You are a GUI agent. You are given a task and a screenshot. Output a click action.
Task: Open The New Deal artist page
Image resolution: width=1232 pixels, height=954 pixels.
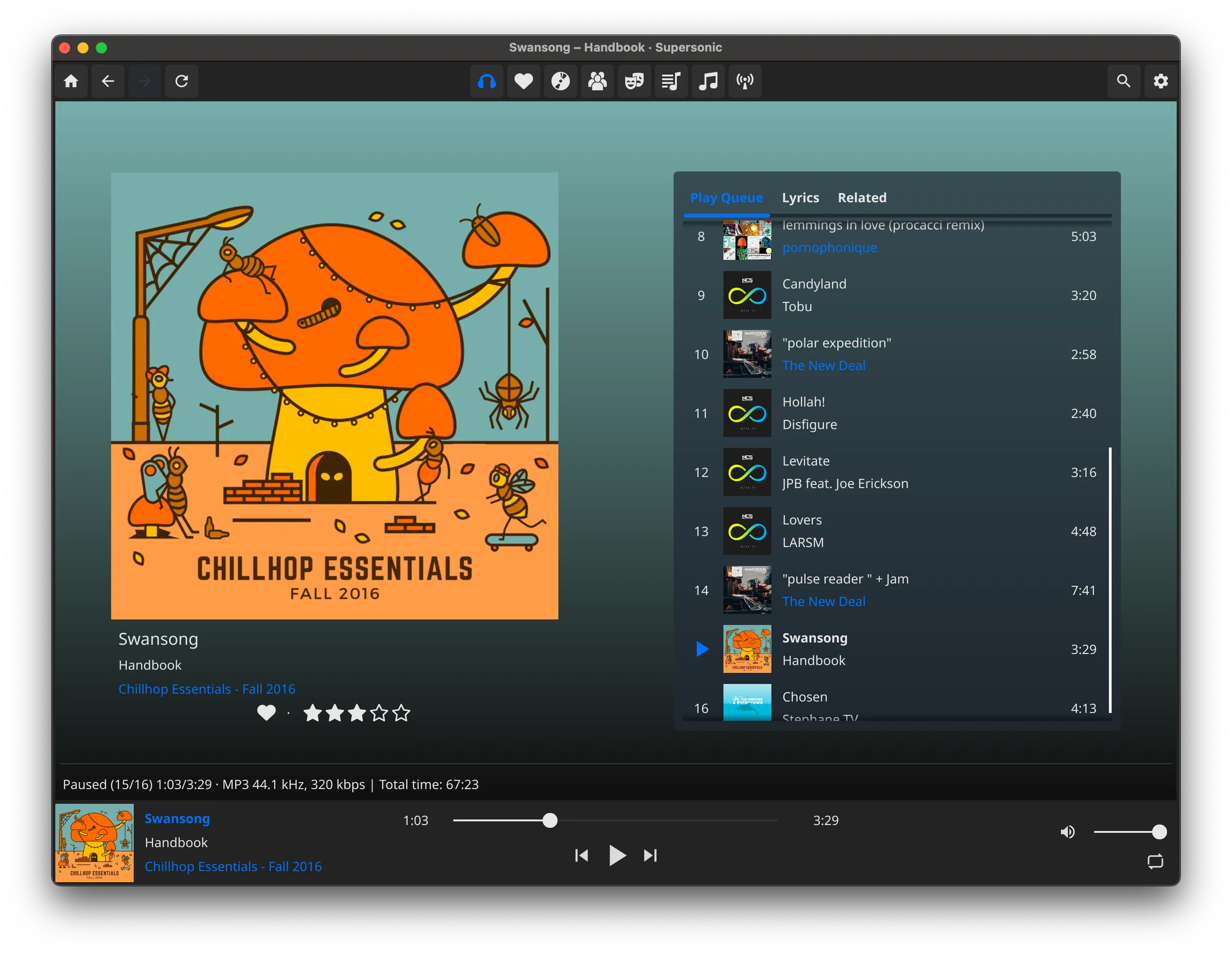[823, 365]
